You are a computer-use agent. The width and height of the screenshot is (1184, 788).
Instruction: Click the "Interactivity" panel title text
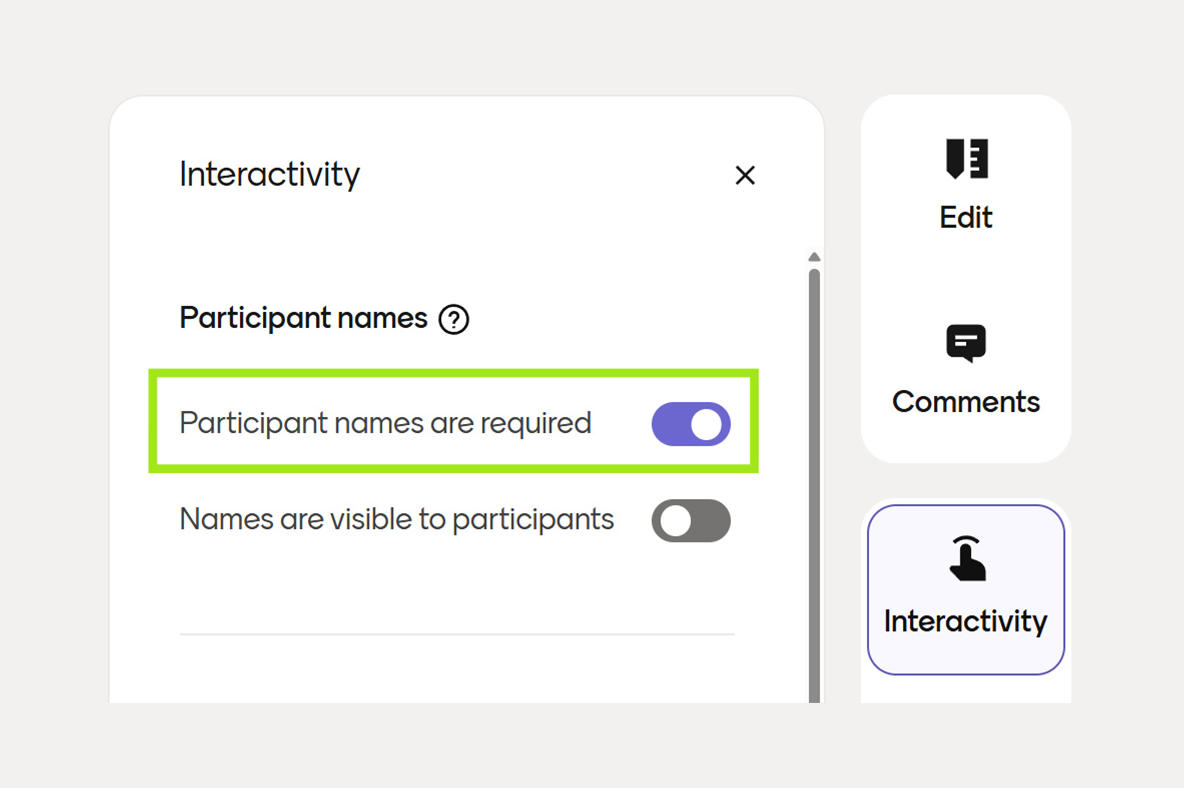(269, 174)
